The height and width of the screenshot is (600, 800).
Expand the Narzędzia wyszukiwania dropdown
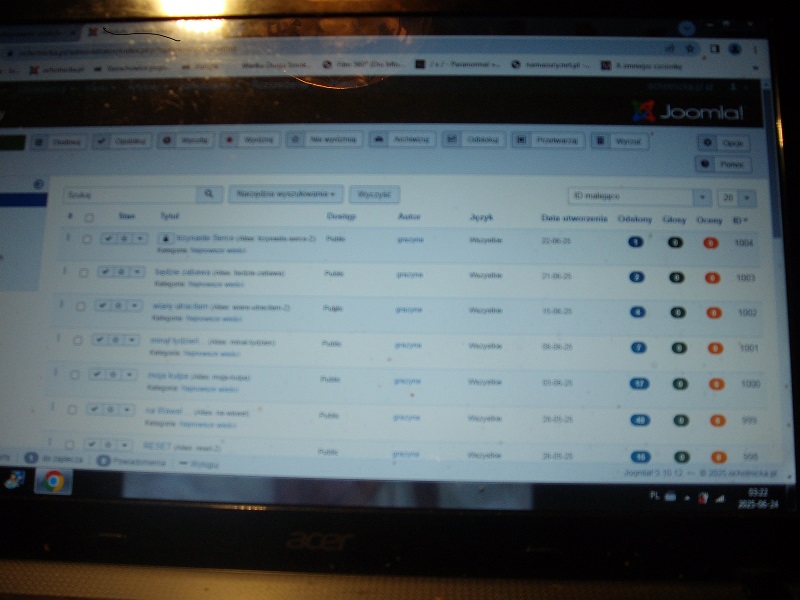click(285, 194)
